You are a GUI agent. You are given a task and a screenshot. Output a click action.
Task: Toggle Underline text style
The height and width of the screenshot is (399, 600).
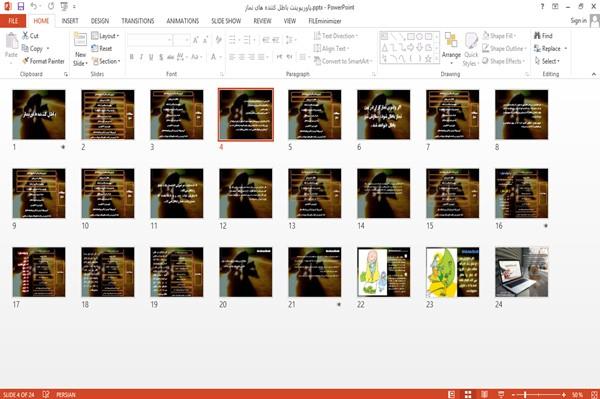(x=151, y=57)
